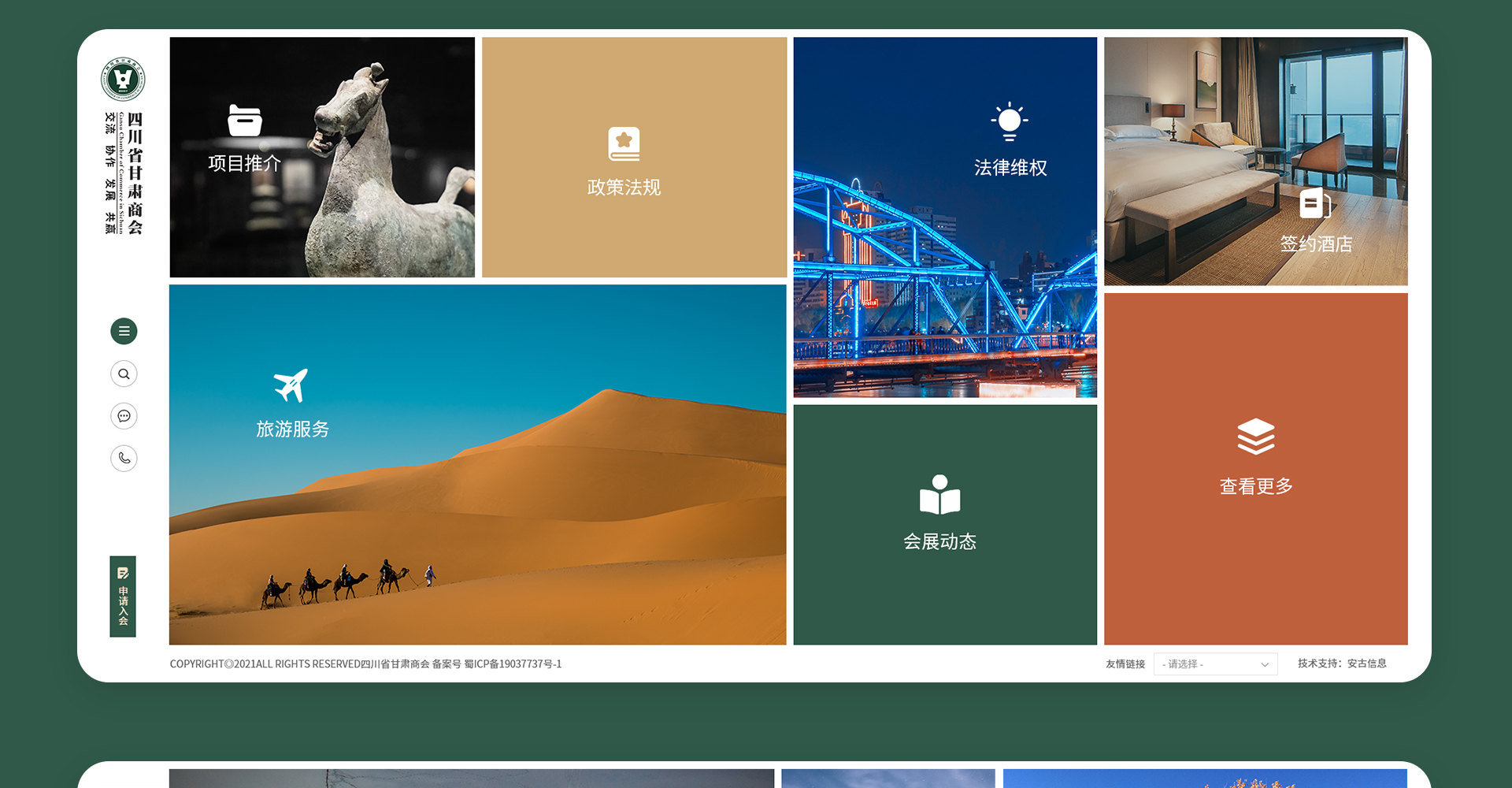
Task: Open the chat message bubble icon
Action: 124,416
